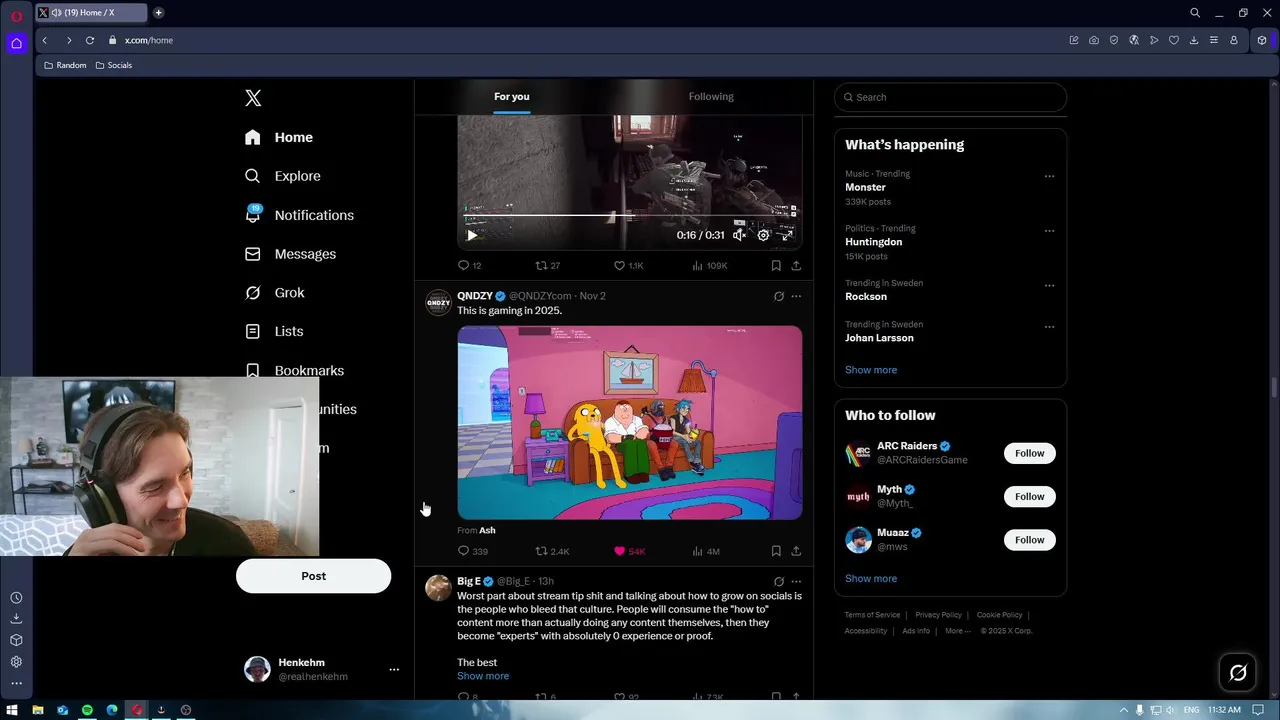Open File Explorer from taskbar
This screenshot has width=1280, height=720.
click(x=38, y=710)
